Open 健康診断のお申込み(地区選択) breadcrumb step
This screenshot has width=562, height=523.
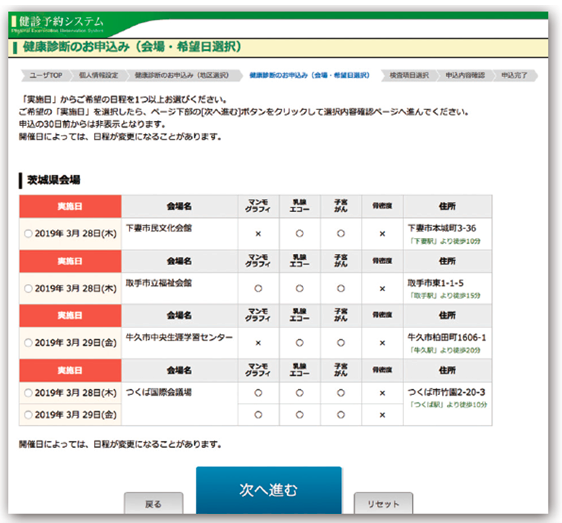(x=182, y=75)
